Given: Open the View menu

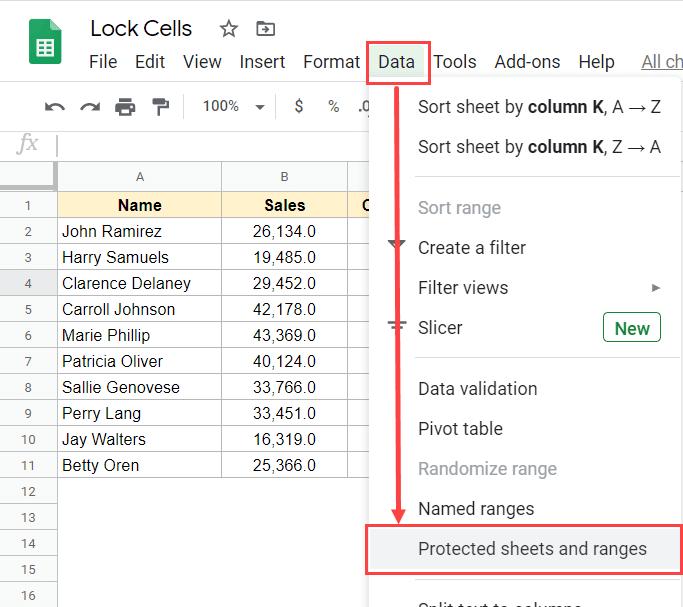Looking at the screenshot, I should pyautogui.click(x=202, y=62).
